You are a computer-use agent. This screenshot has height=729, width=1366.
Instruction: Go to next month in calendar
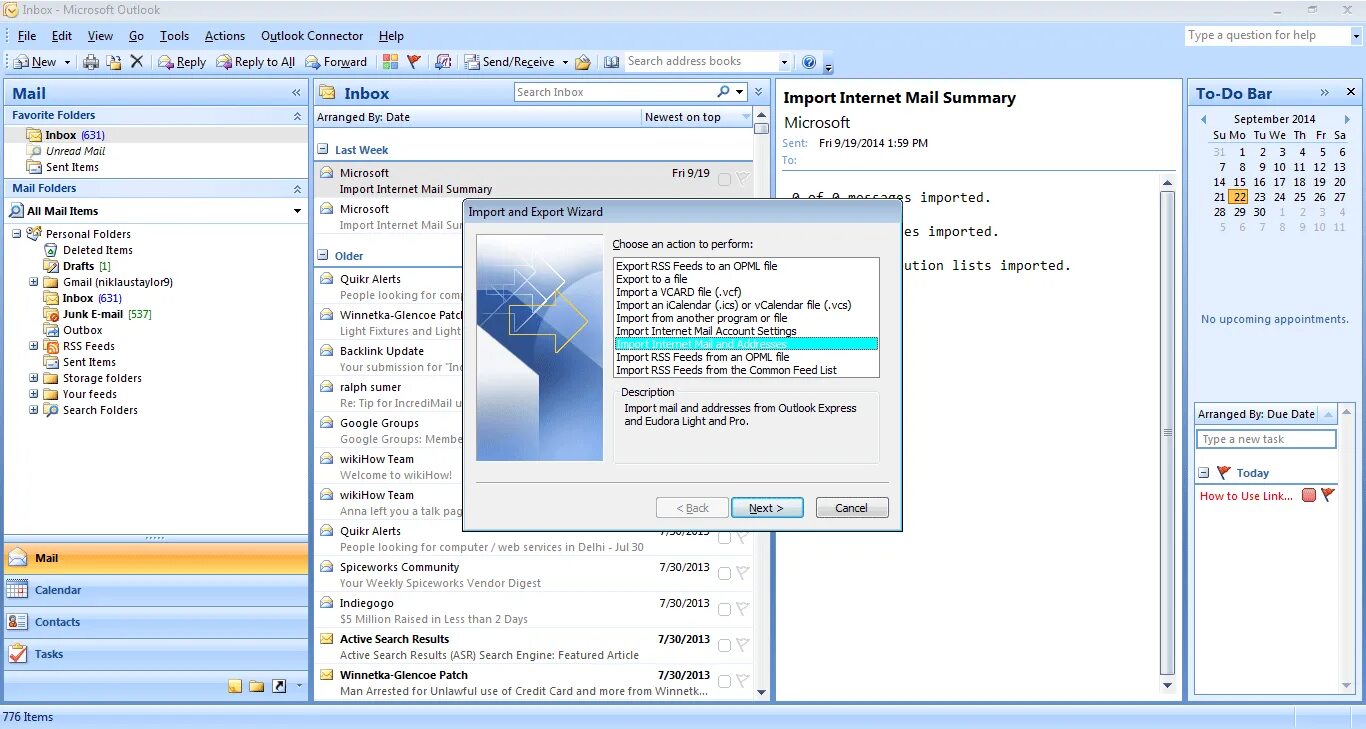(1347, 119)
